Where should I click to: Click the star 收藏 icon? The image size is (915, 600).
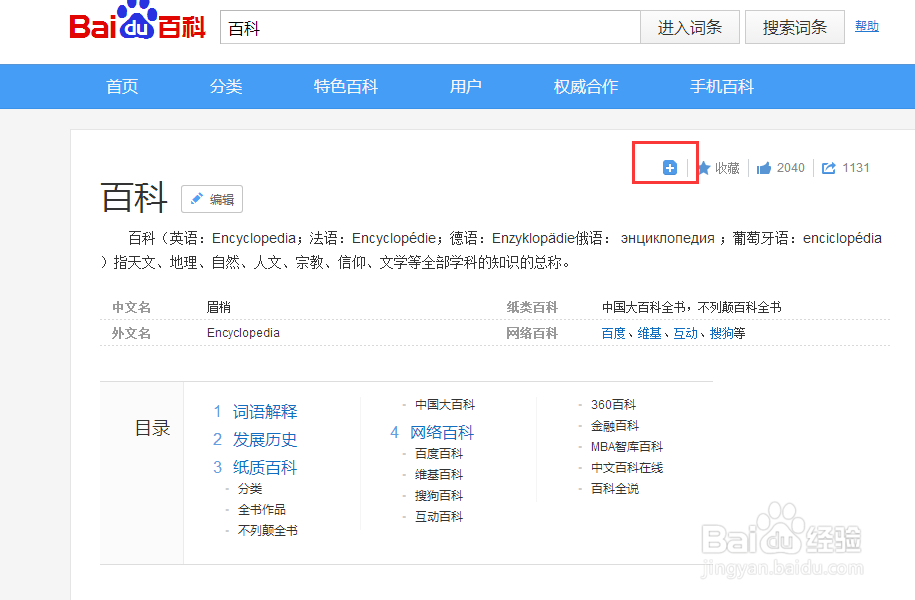point(704,168)
